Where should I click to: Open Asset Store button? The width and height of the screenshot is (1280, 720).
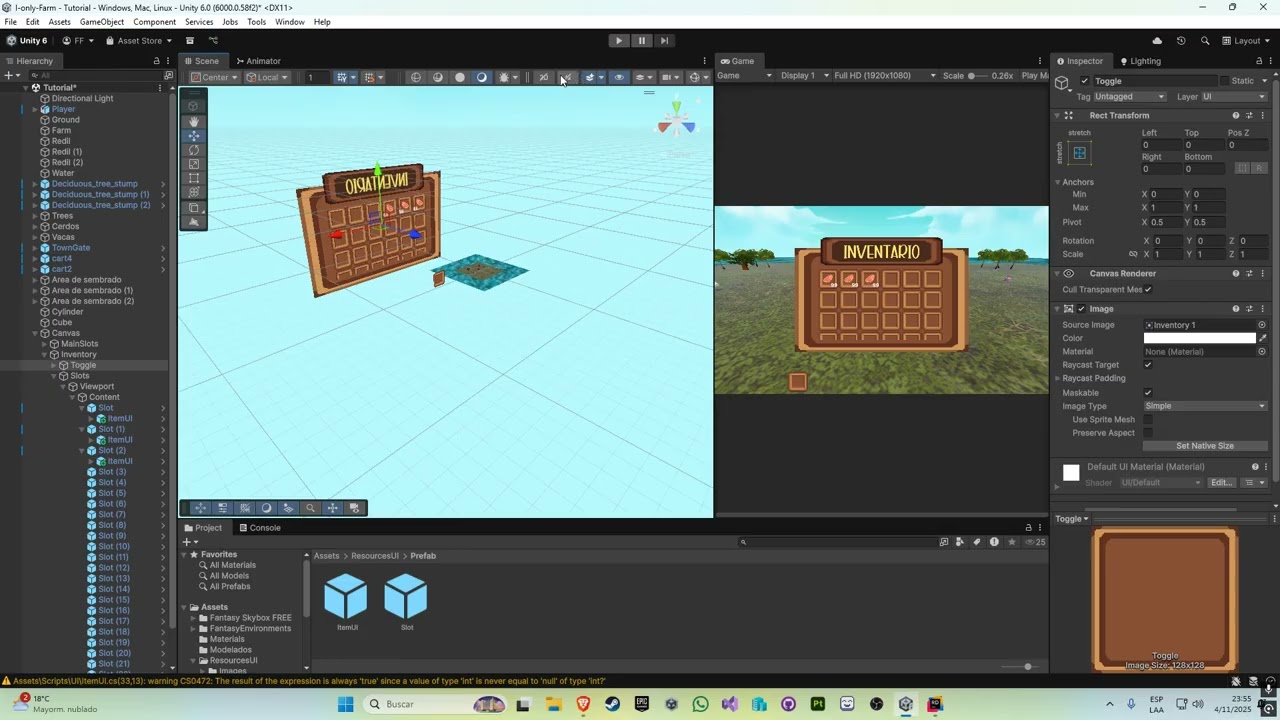pyautogui.click(x=139, y=41)
